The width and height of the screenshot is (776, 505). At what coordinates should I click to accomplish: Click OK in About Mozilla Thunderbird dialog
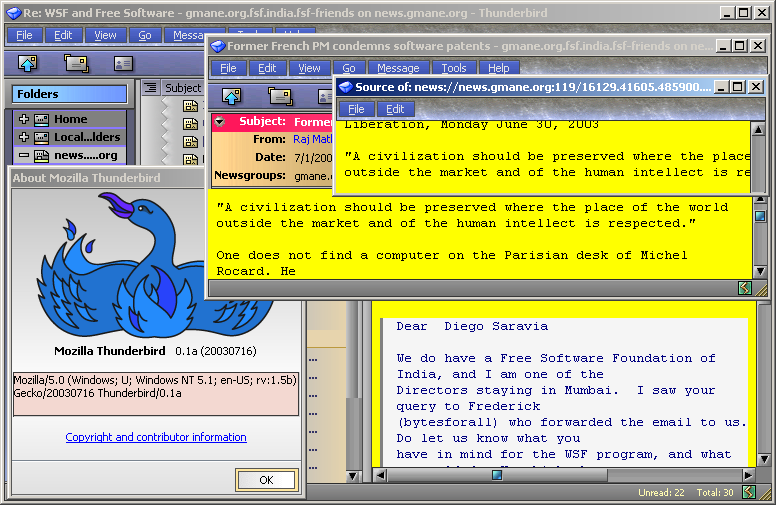(265, 480)
